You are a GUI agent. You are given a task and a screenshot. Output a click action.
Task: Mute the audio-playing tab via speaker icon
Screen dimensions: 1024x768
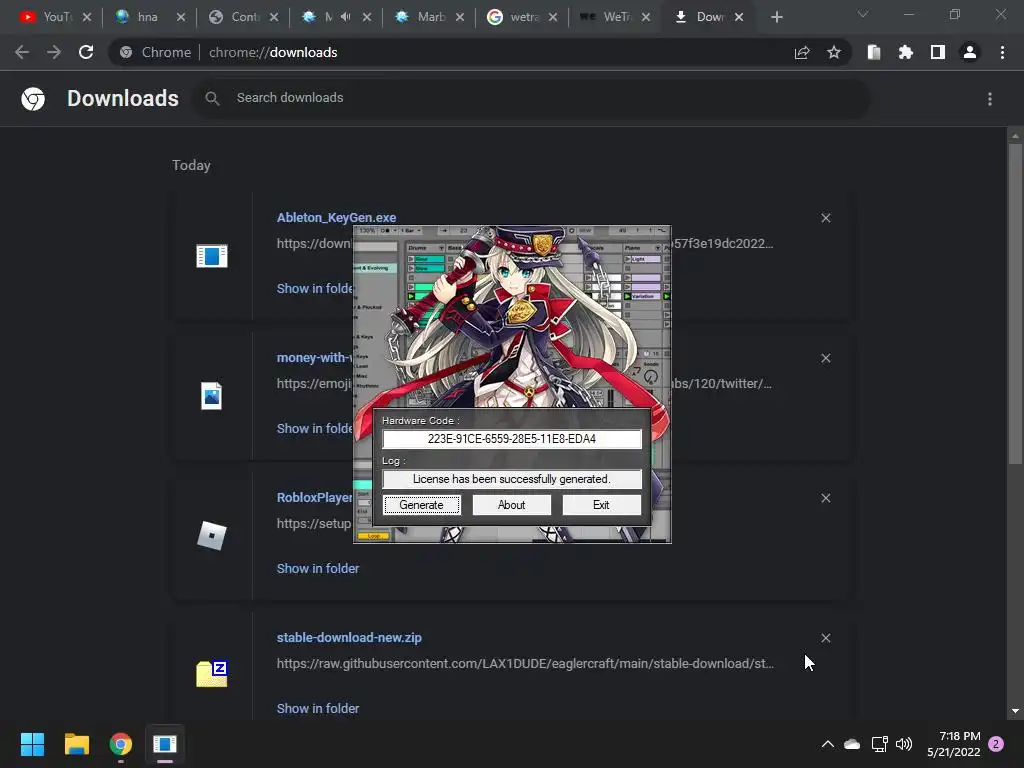(345, 17)
